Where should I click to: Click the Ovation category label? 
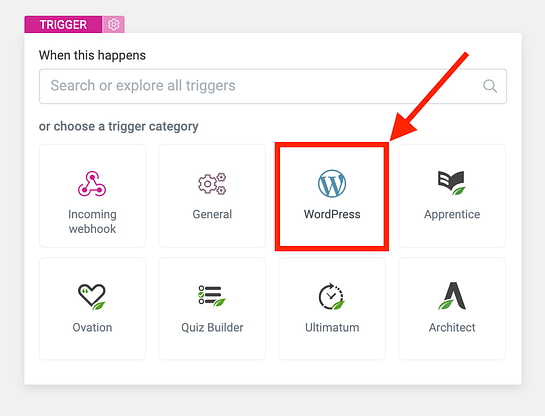(x=92, y=327)
